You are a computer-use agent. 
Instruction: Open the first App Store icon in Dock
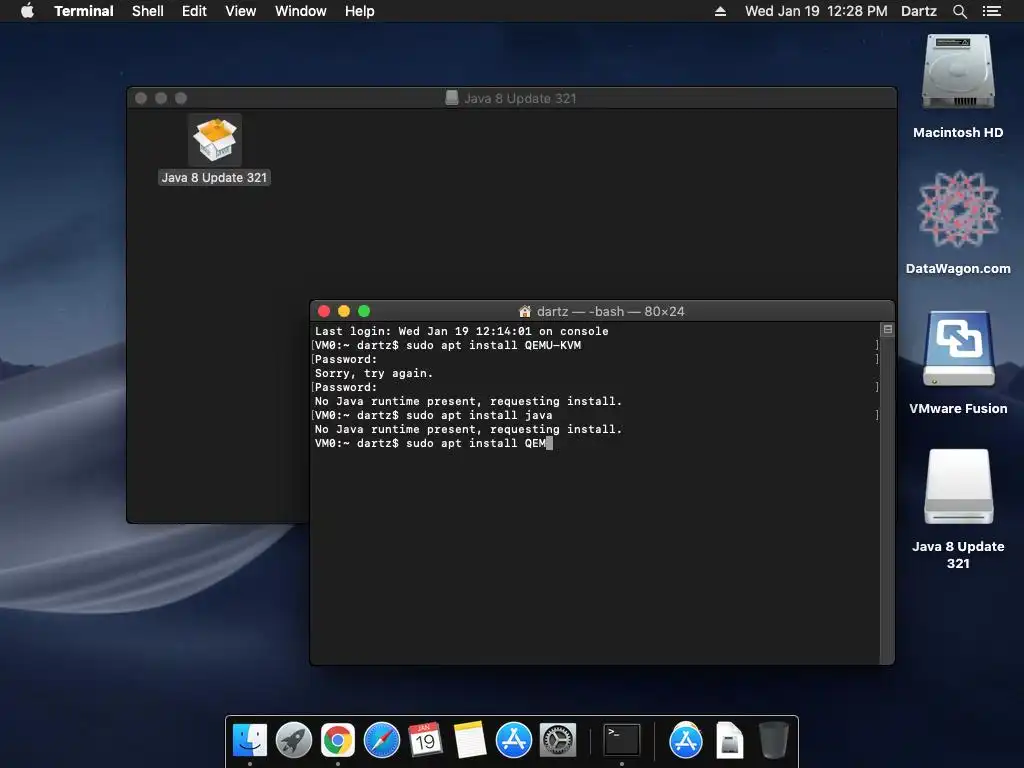[x=513, y=740]
